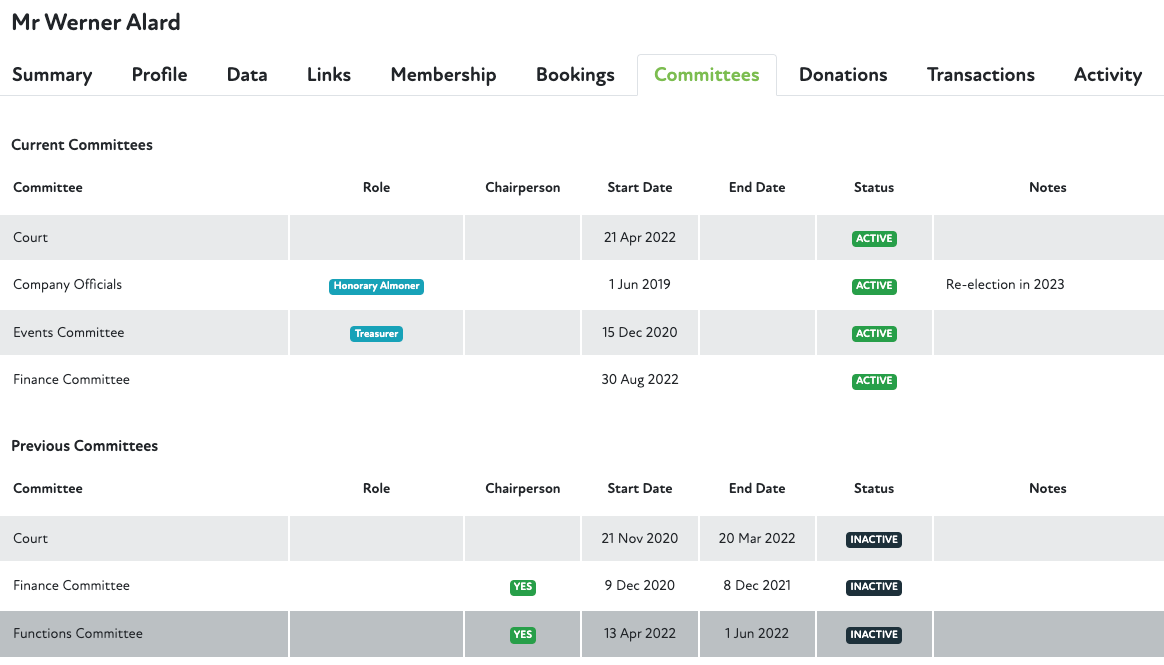Click Start Date header under Current Committees
This screenshot has height=665, width=1164.
[639, 188]
